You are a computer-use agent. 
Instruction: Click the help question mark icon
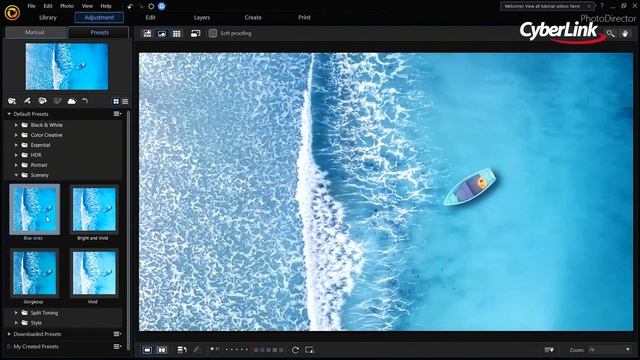(602, 6)
